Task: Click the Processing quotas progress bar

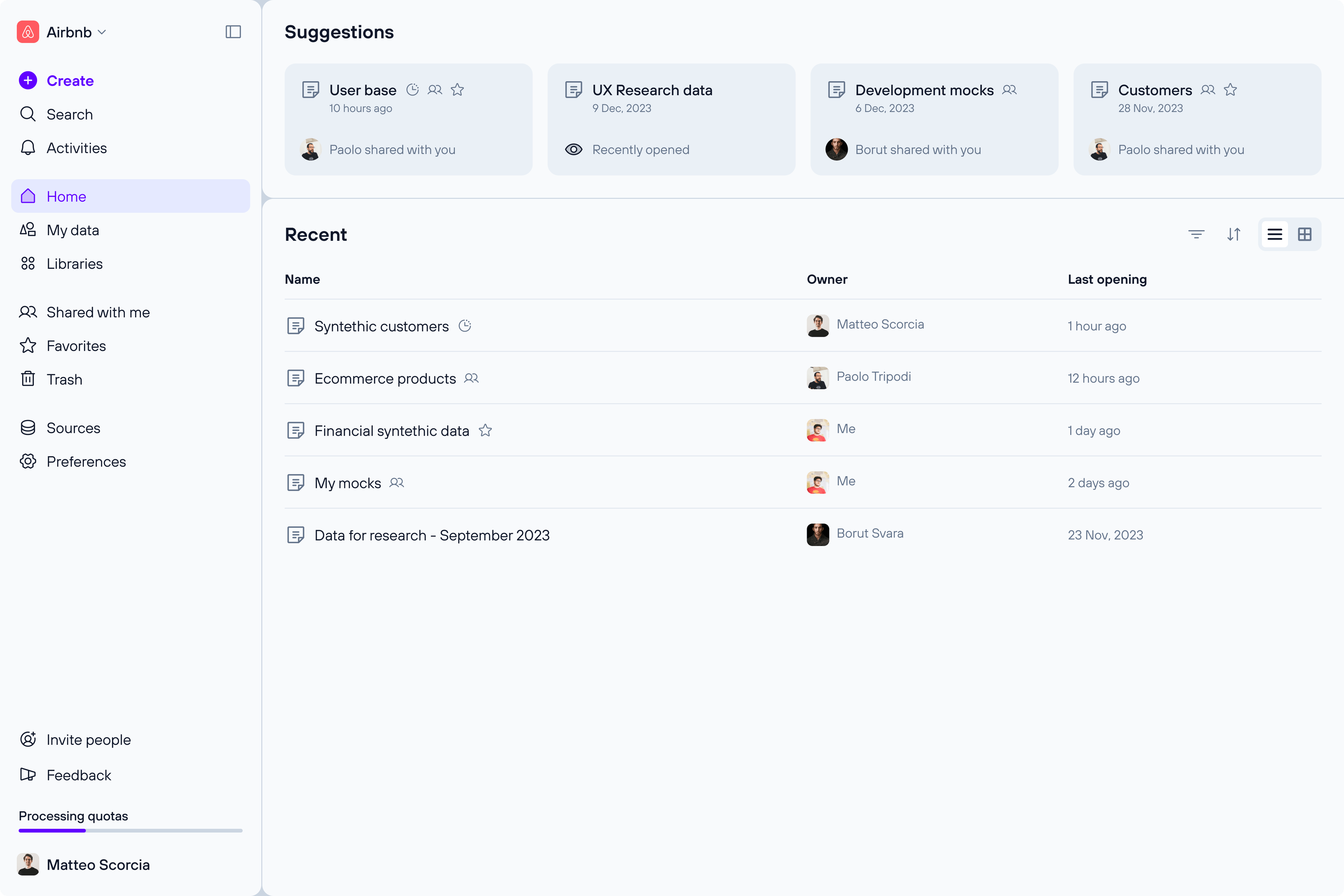Action: [130, 830]
